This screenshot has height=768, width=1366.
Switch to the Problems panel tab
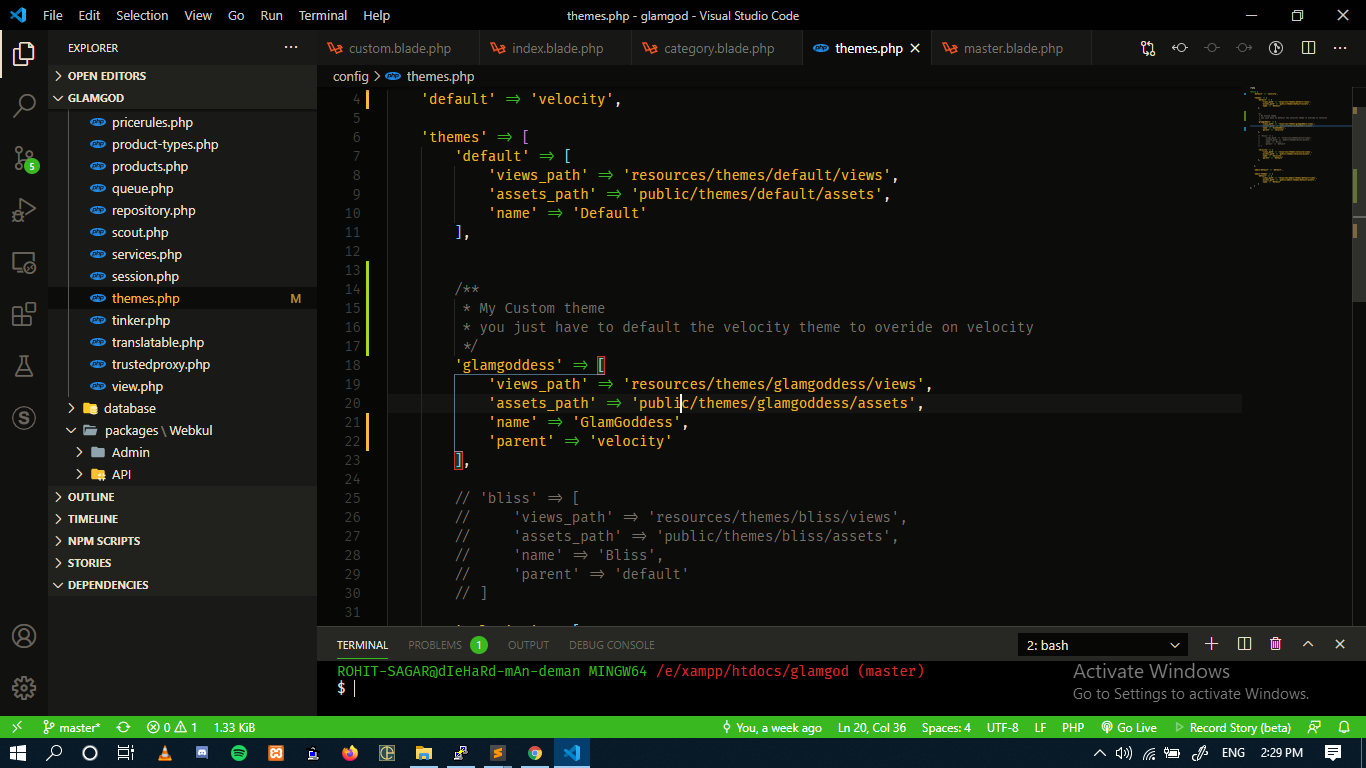[x=447, y=645]
